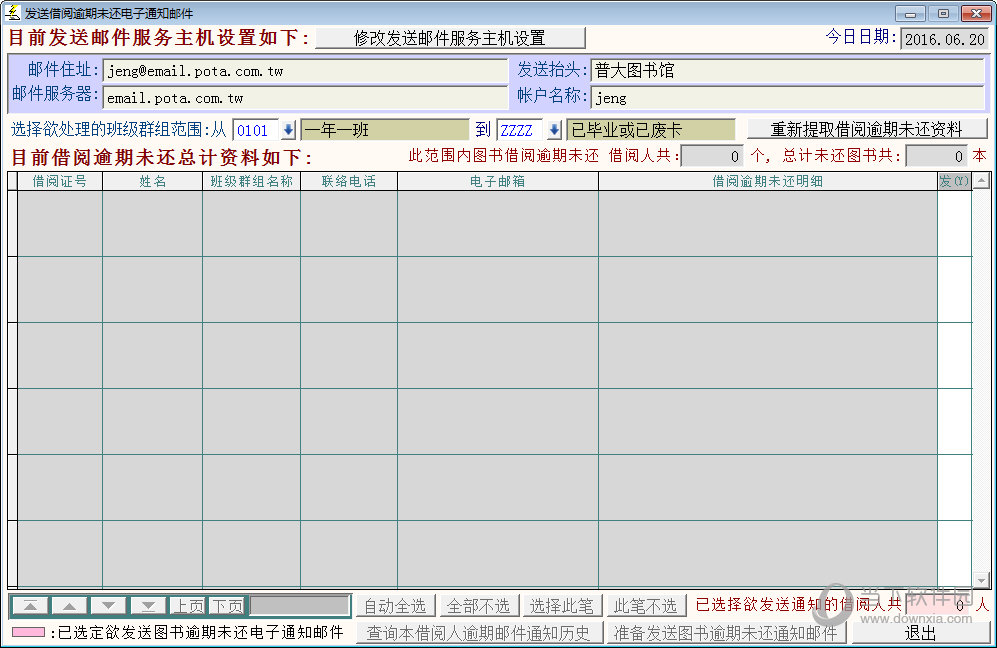This screenshot has width=997, height=648.
Task: Click the 班级群组名称 column header
Action: (251, 181)
